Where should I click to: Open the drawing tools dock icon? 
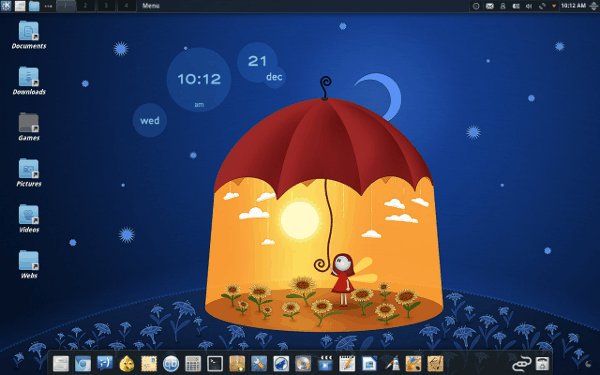point(435,364)
